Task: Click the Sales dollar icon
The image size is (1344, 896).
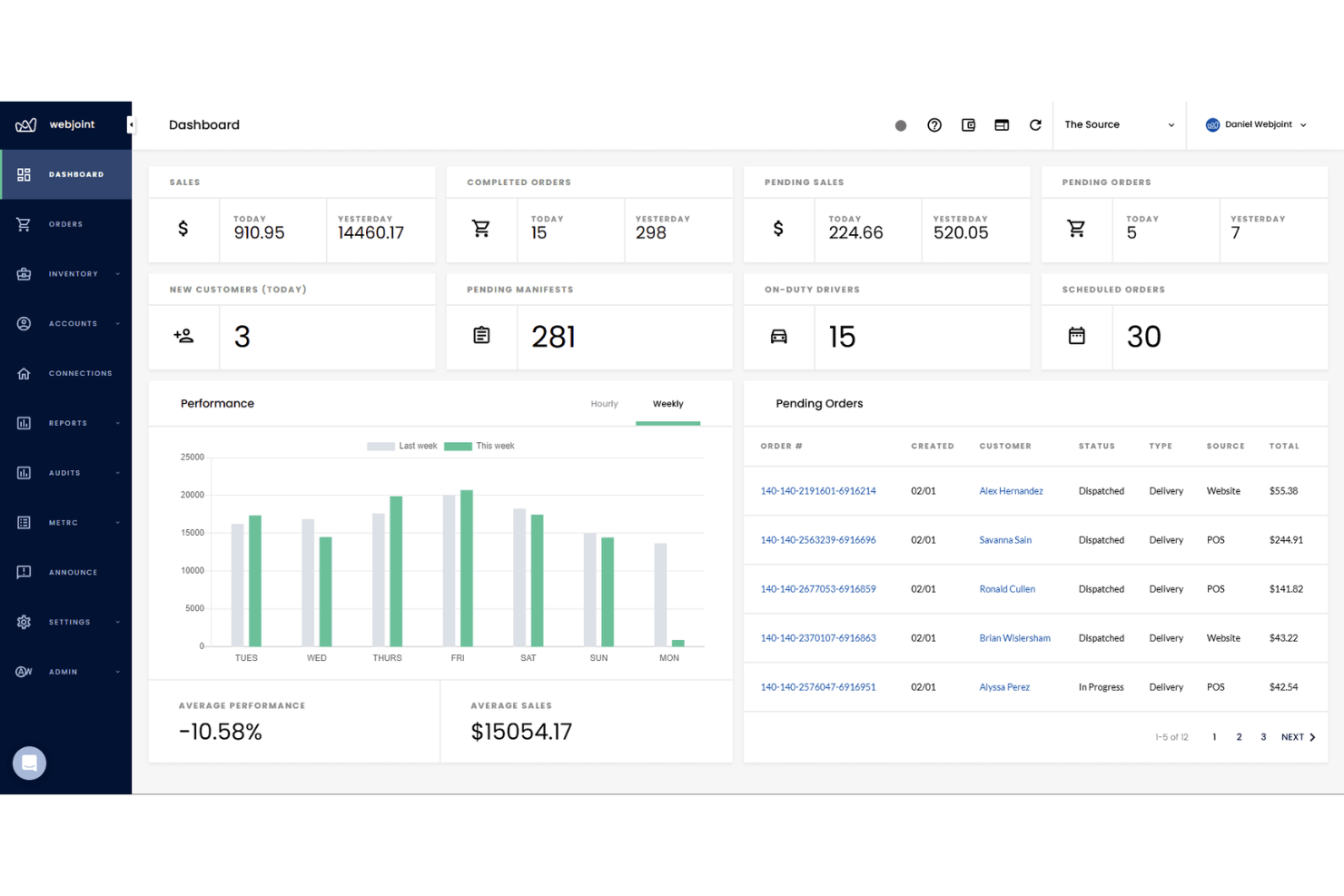Action: [x=183, y=229]
